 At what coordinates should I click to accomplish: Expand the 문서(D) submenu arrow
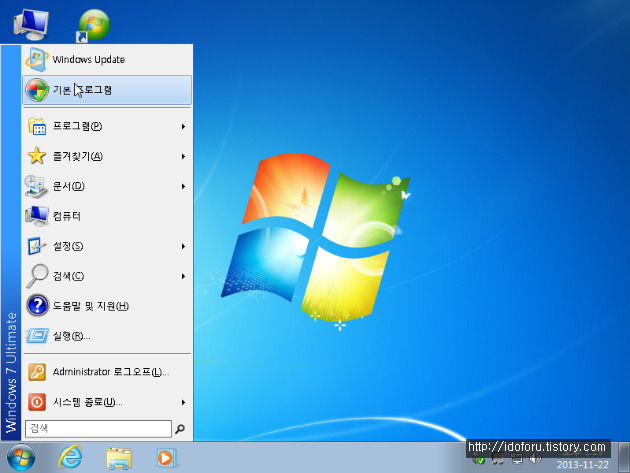click(x=183, y=186)
